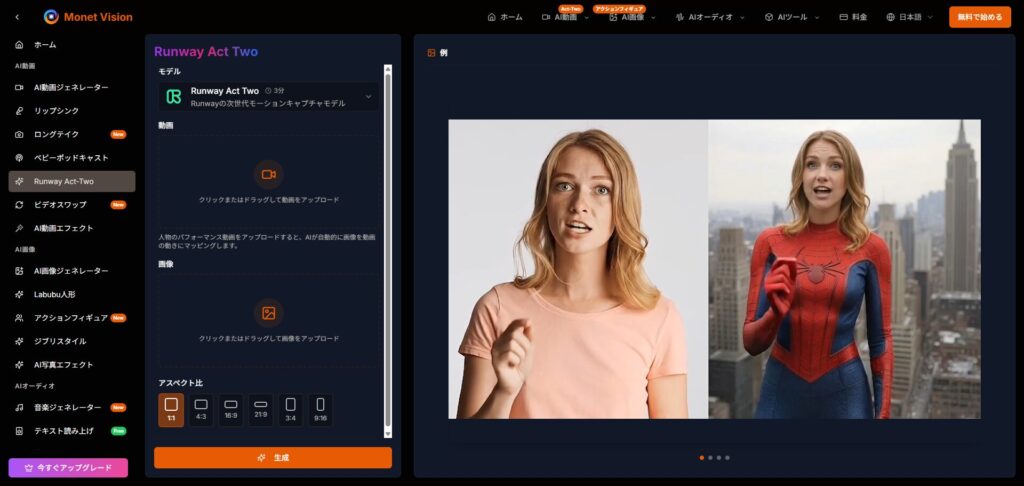Select the 9:16 aspect ratio option
The image size is (1024, 486).
pos(320,410)
